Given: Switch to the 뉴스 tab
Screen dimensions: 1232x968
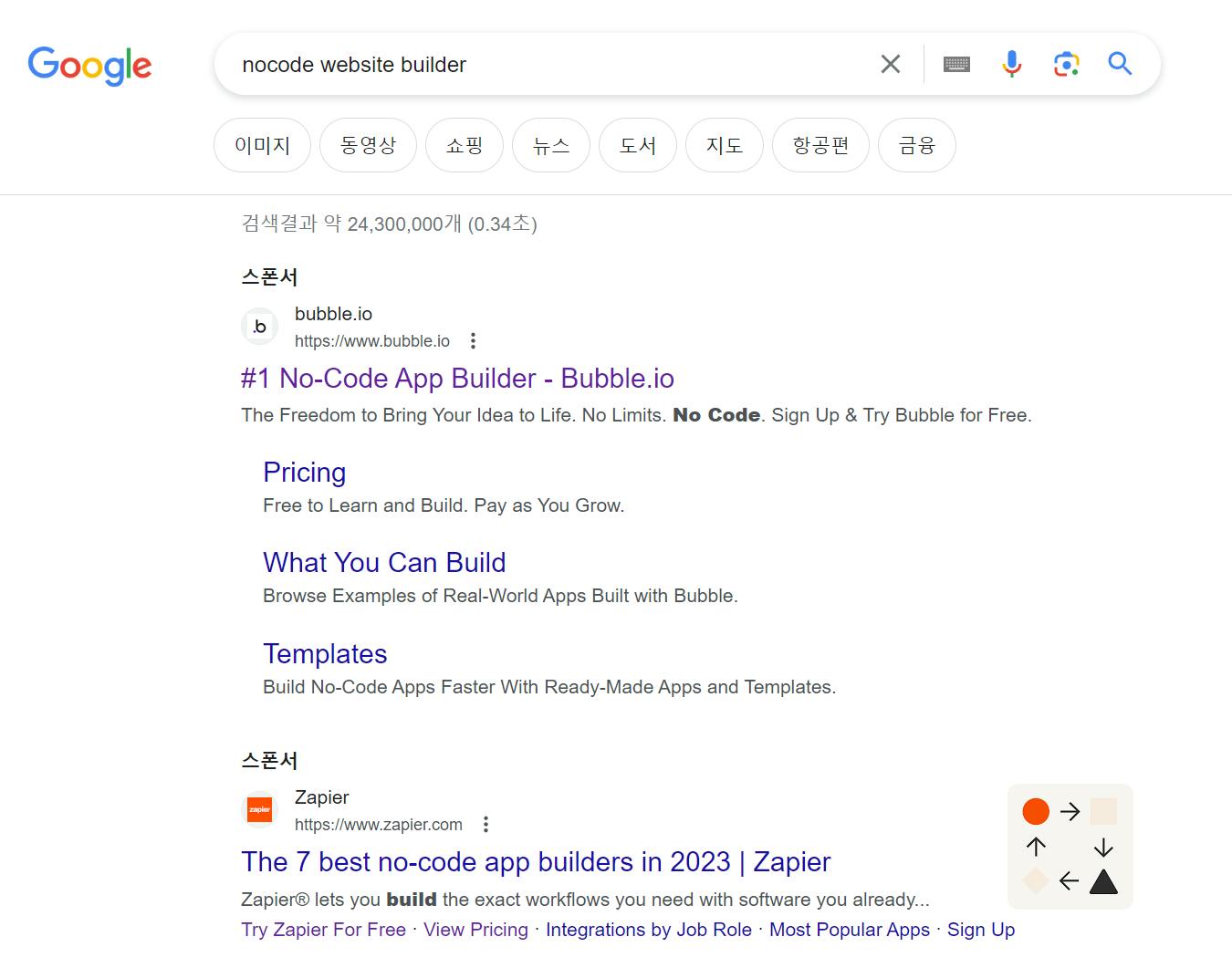Looking at the screenshot, I should coord(551,145).
